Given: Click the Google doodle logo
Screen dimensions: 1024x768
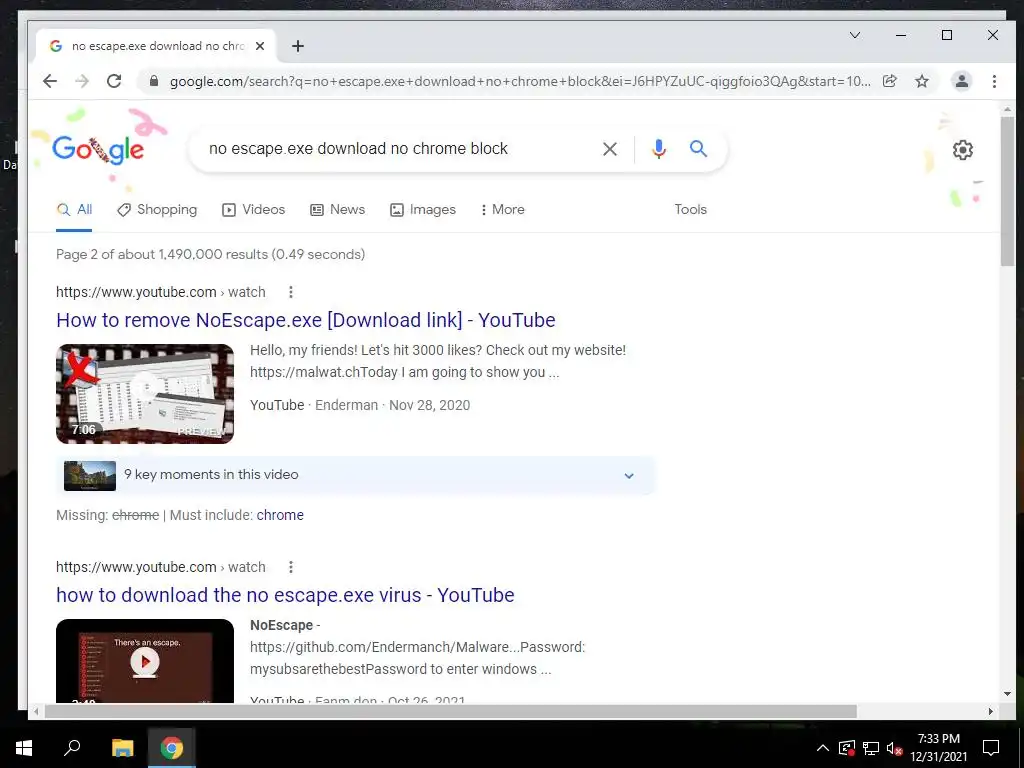Looking at the screenshot, I should 98,150.
